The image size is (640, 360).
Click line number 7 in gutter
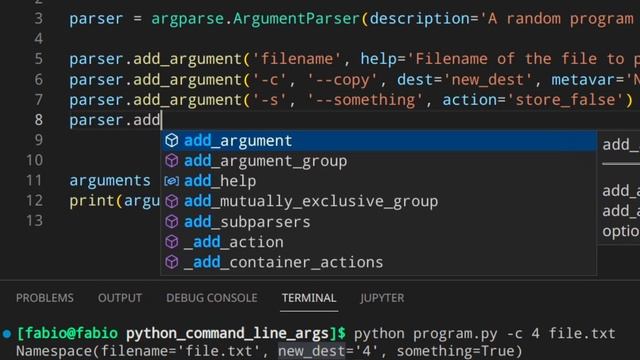pyautogui.click(x=38, y=100)
